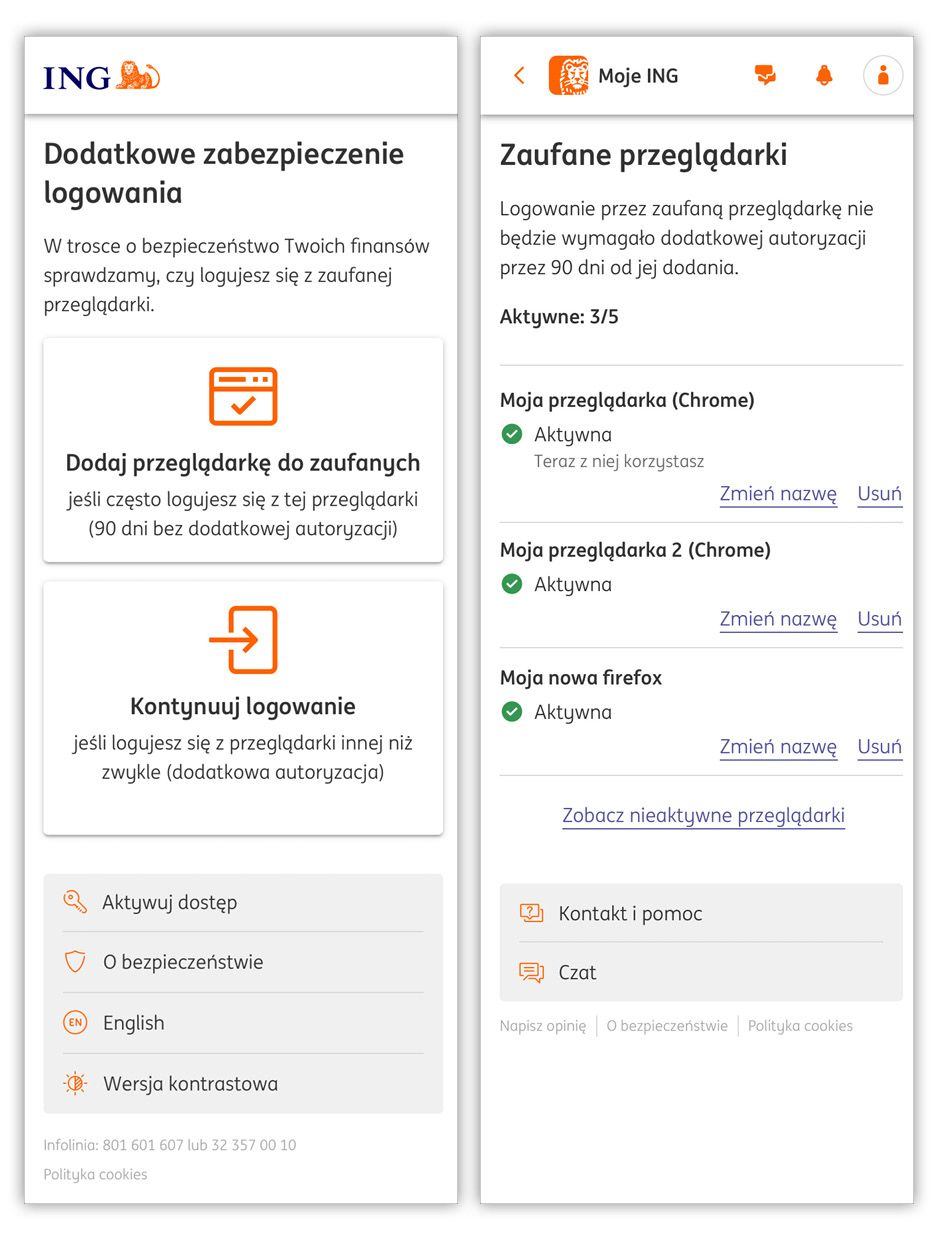Image resolution: width=936 pixels, height=1240 pixels.
Task: Select Dodaj przeglądarkę do zaufanych card
Action: pyautogui.click(x=243, y=450)
